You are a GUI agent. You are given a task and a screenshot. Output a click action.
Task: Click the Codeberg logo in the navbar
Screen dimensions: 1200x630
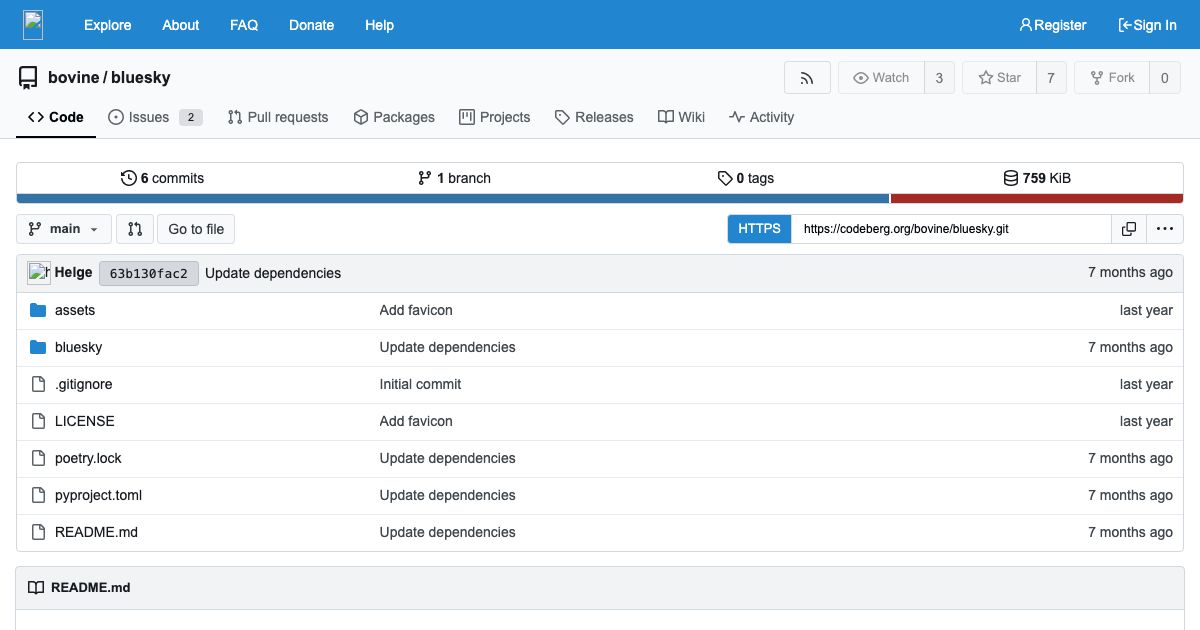coord(33,23)
